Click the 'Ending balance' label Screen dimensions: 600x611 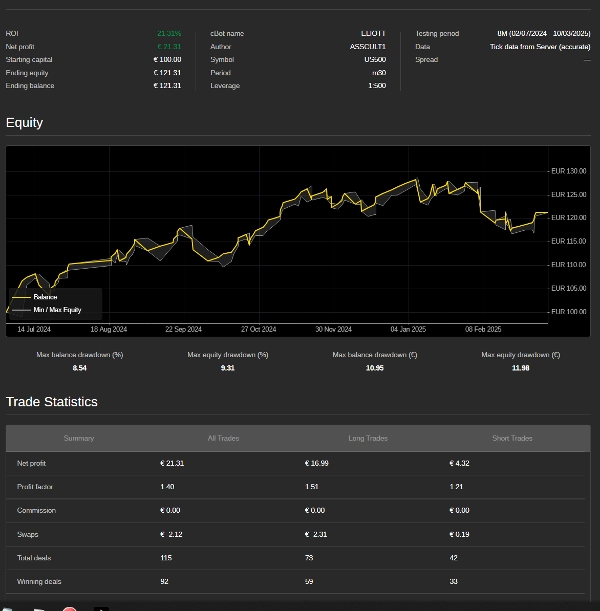[30, 86]
